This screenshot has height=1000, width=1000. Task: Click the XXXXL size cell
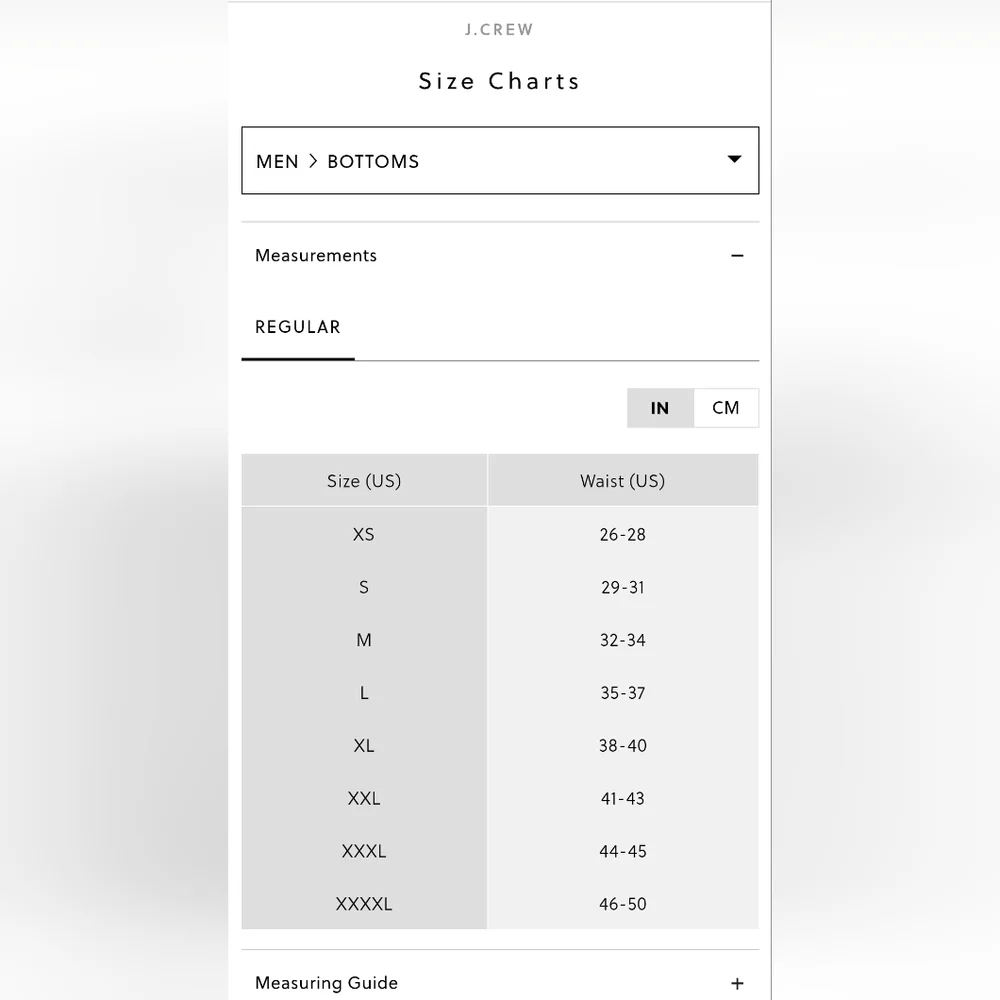point(364,904)
